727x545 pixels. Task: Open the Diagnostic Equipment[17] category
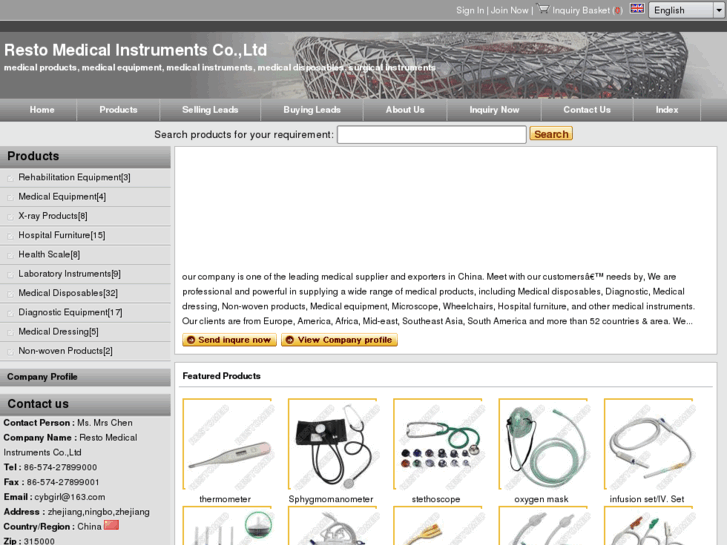point(70,312)
